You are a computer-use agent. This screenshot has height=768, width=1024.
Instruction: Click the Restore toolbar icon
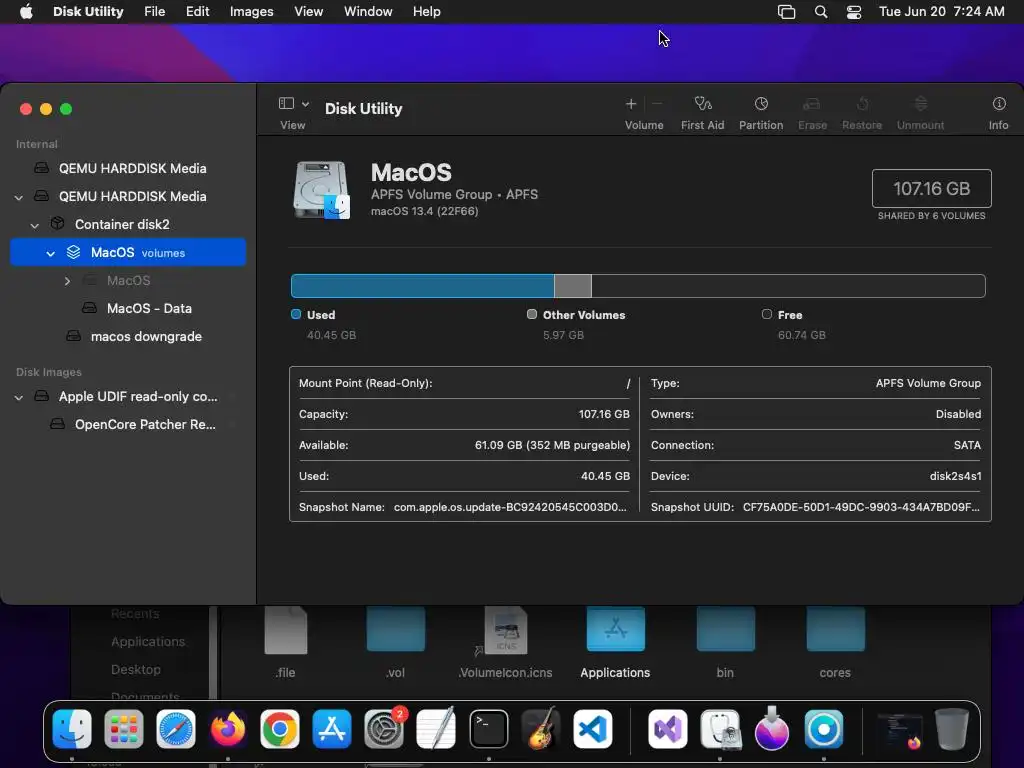[862, 104]
